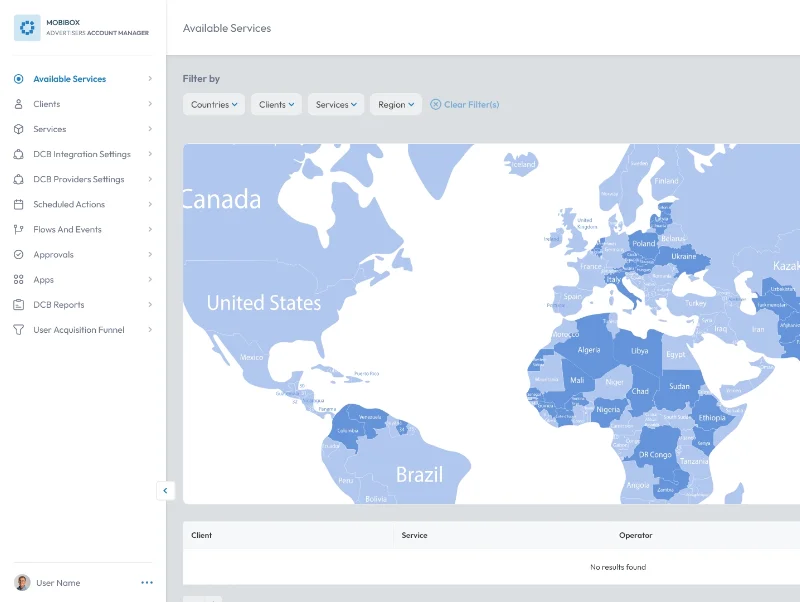Click the DCB Providers Settings icon
The height and width of the screenshot is (602, 800).
click(21, 179)
